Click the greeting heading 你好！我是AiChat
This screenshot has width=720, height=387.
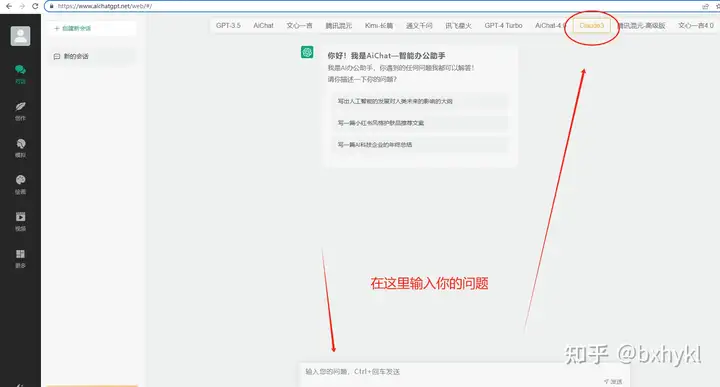coord(386,56)
